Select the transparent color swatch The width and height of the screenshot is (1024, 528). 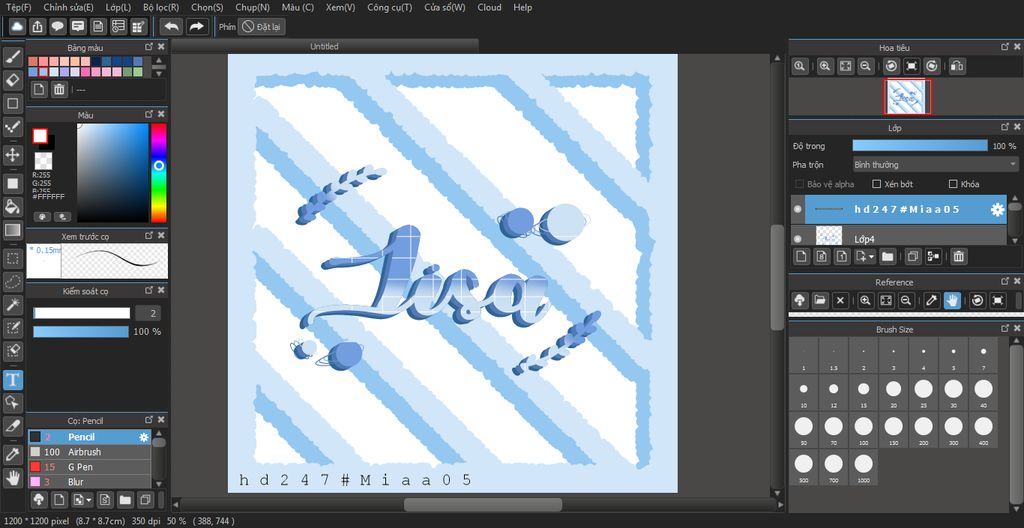(x=43, y=161)
